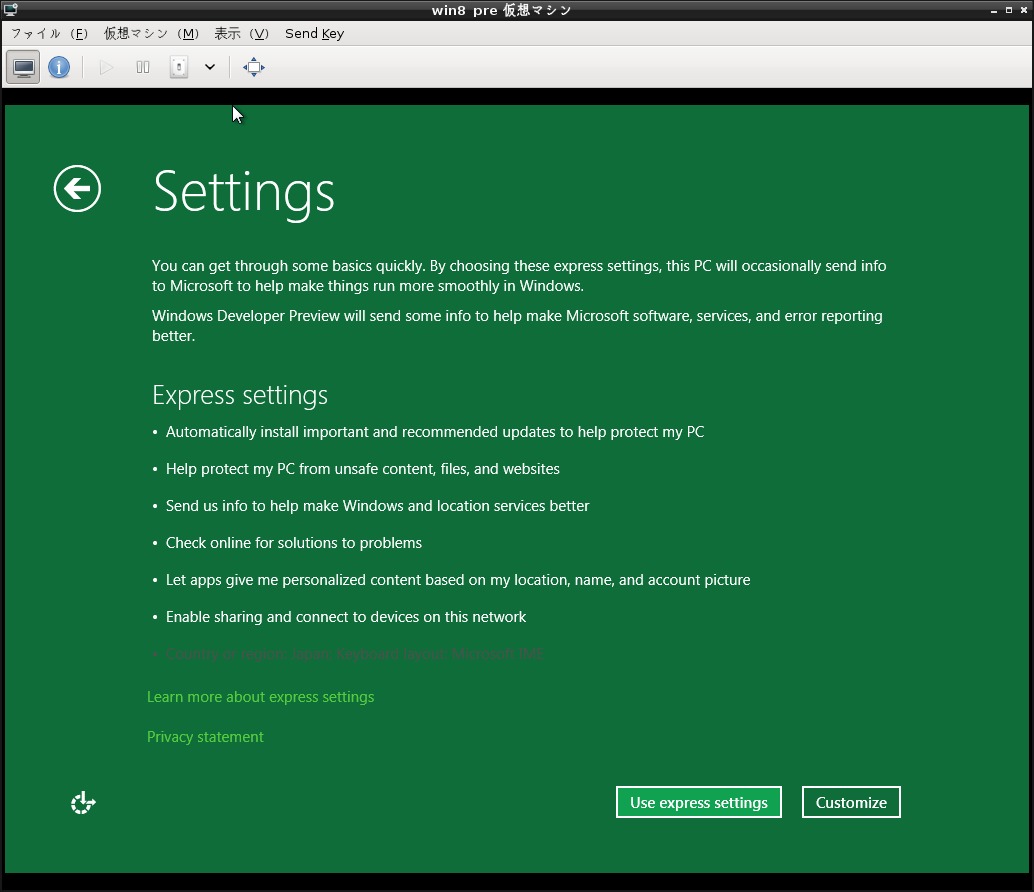This screenshot has height=892, width=1034.
Task: Click the "win8 pre 仮想マシン" window title
Action: (x=501, y=11)
